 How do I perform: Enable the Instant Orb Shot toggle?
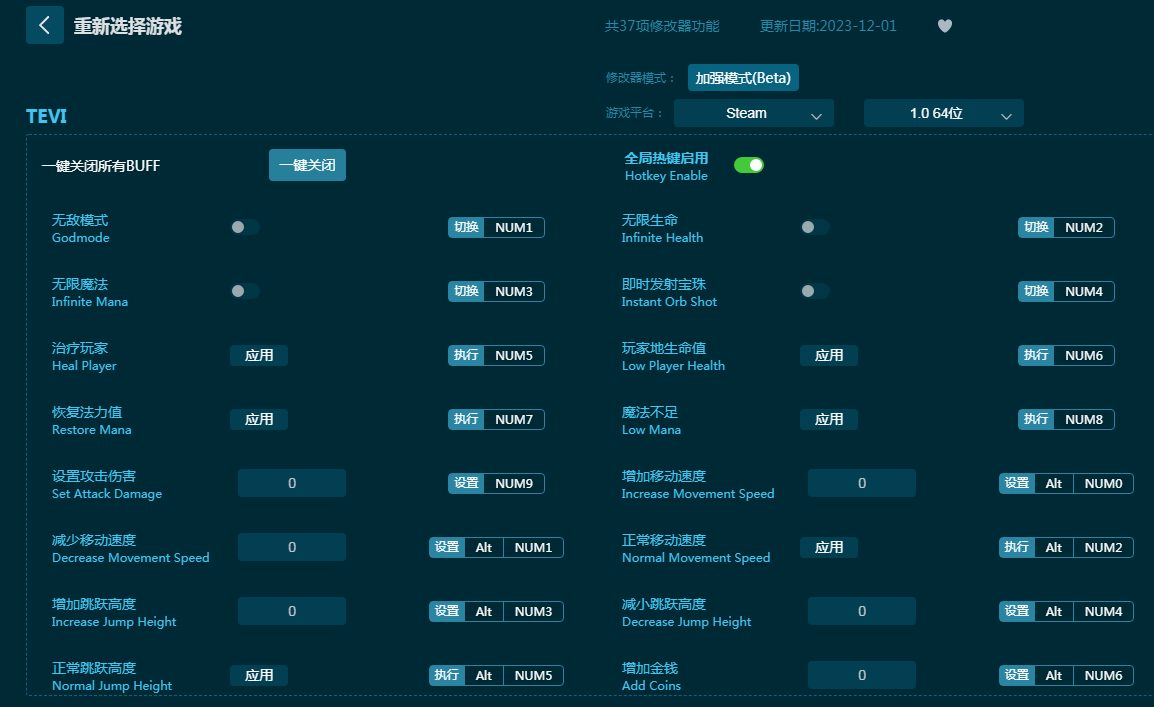pyautogui.click(x=814, y=291)
